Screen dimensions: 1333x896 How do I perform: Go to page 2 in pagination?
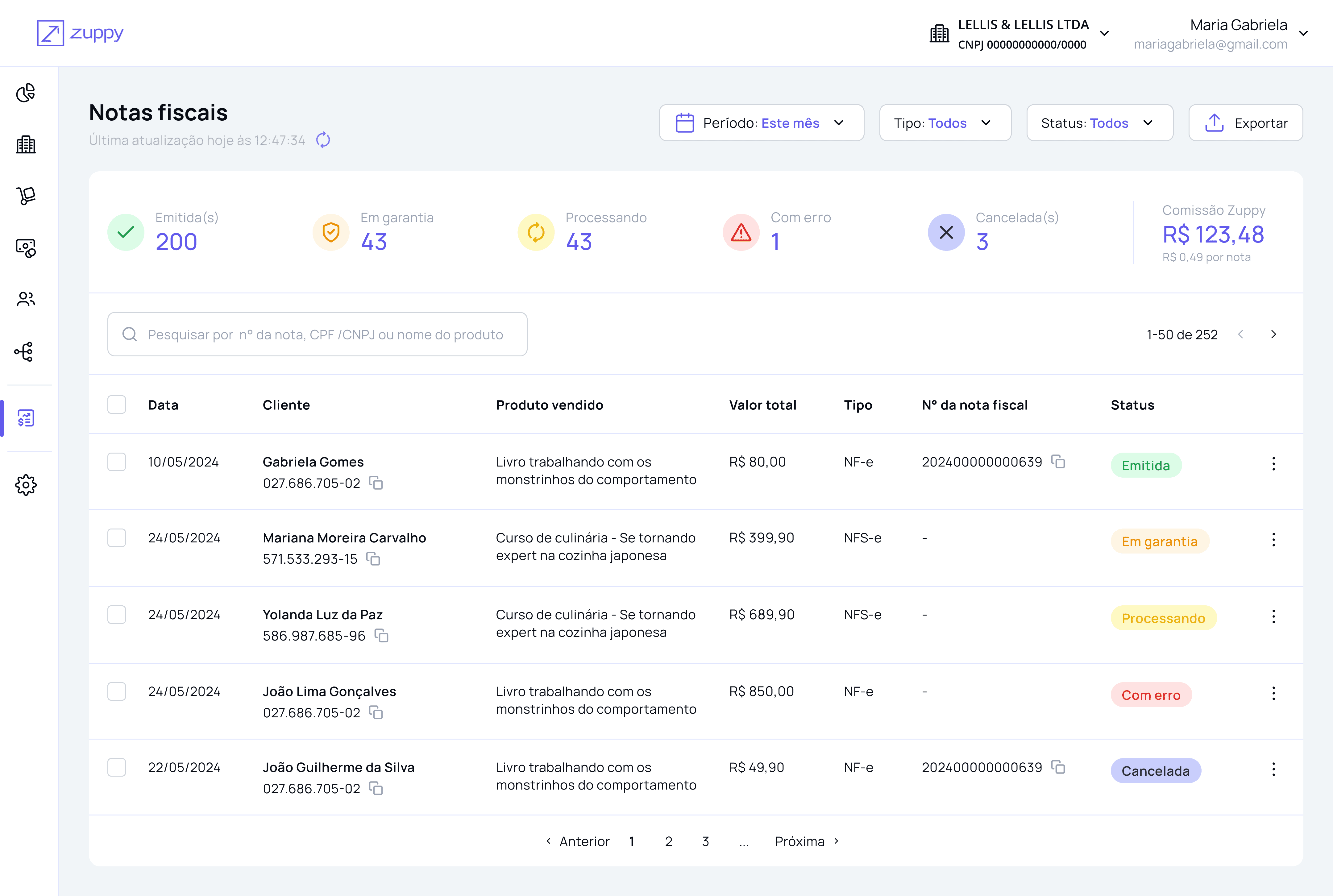point(668,842)
